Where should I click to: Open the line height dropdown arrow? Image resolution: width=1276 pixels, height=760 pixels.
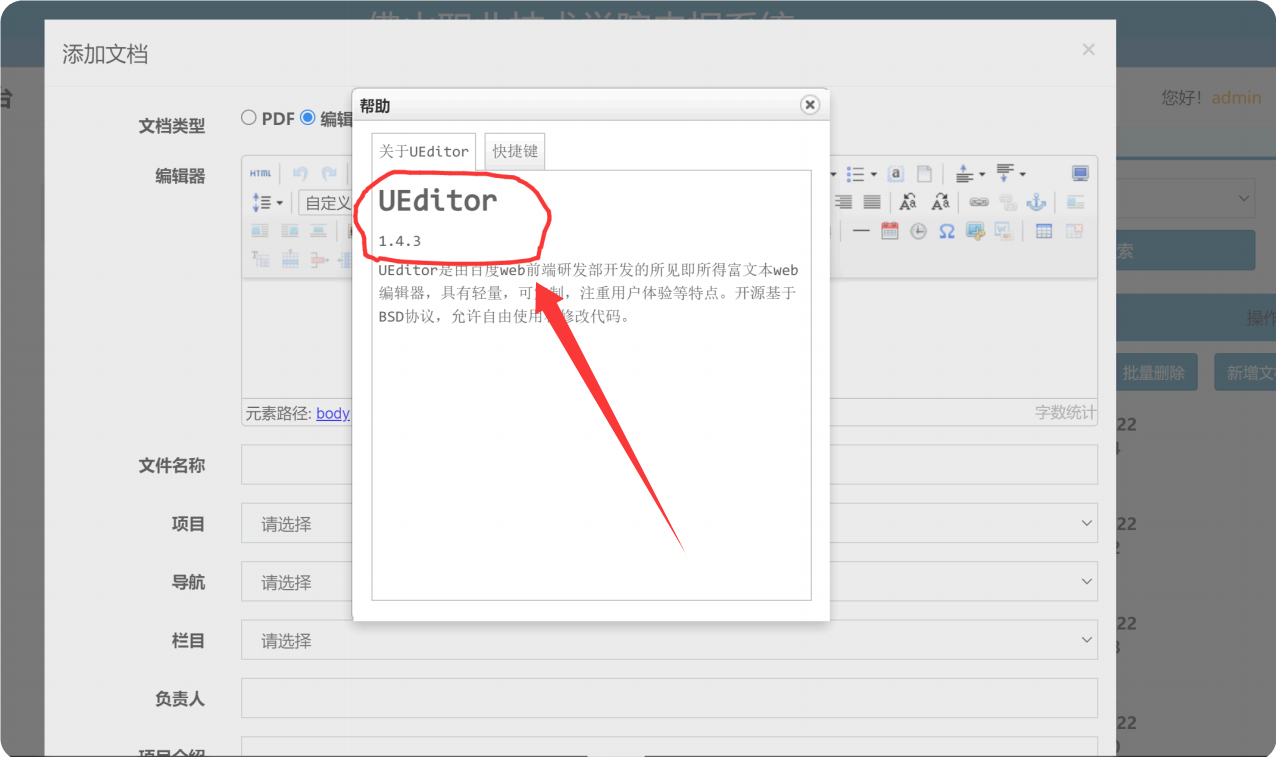pos(279,203)
